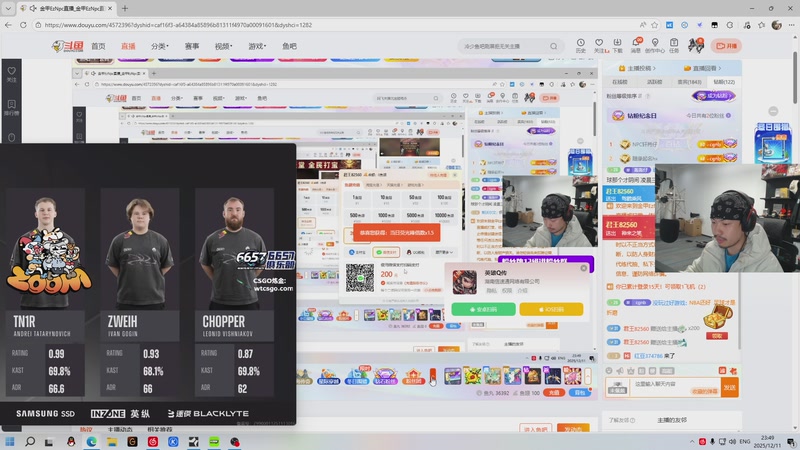Image resolution: width=800 pixels, height=450 pixels.
Task: Click the crown icon in chat toolbar
Action: (x=631, y=371)
